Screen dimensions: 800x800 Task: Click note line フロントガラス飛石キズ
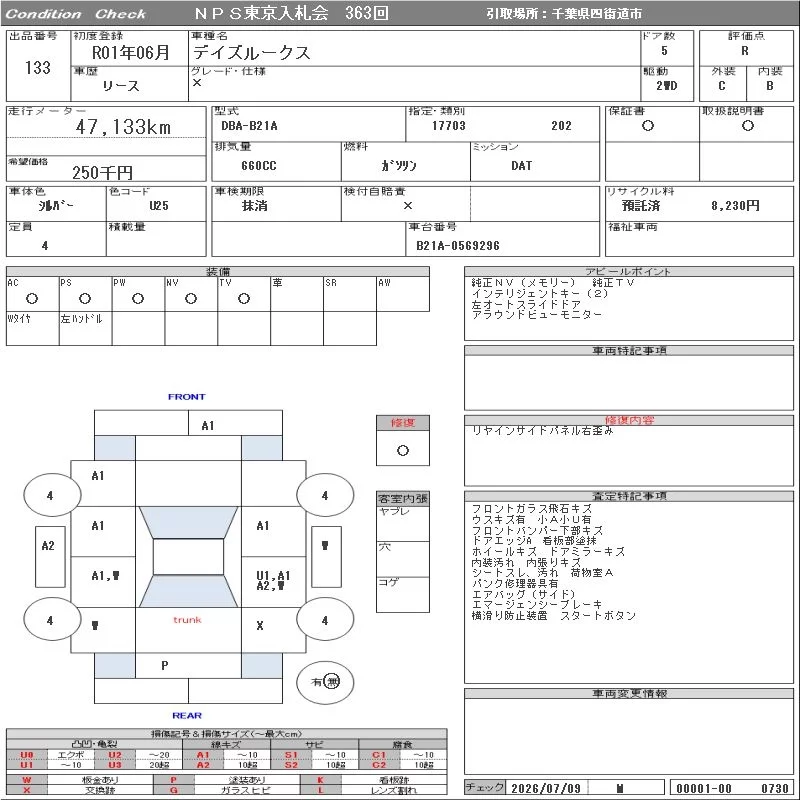coord(532,509)
